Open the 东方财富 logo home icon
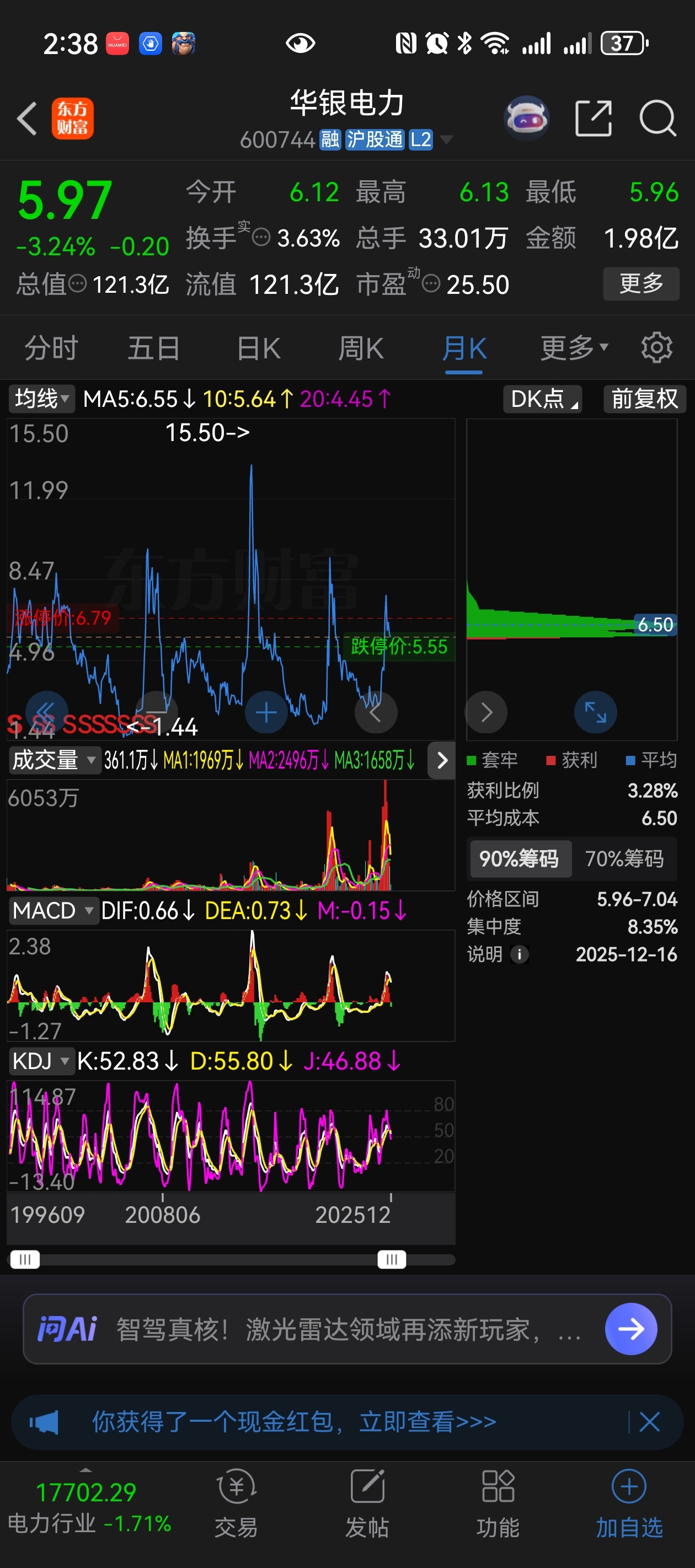695x1568 pixels. click(72, 118)
